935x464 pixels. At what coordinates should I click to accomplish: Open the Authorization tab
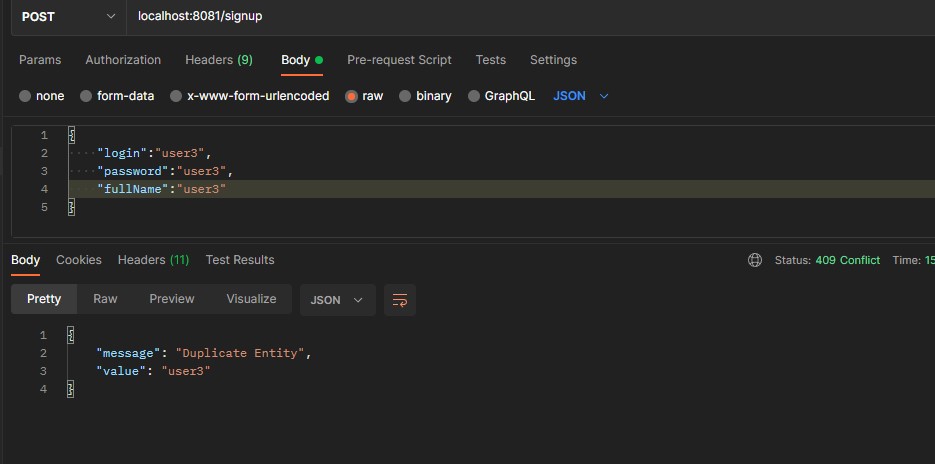click(x=123, y=60)
